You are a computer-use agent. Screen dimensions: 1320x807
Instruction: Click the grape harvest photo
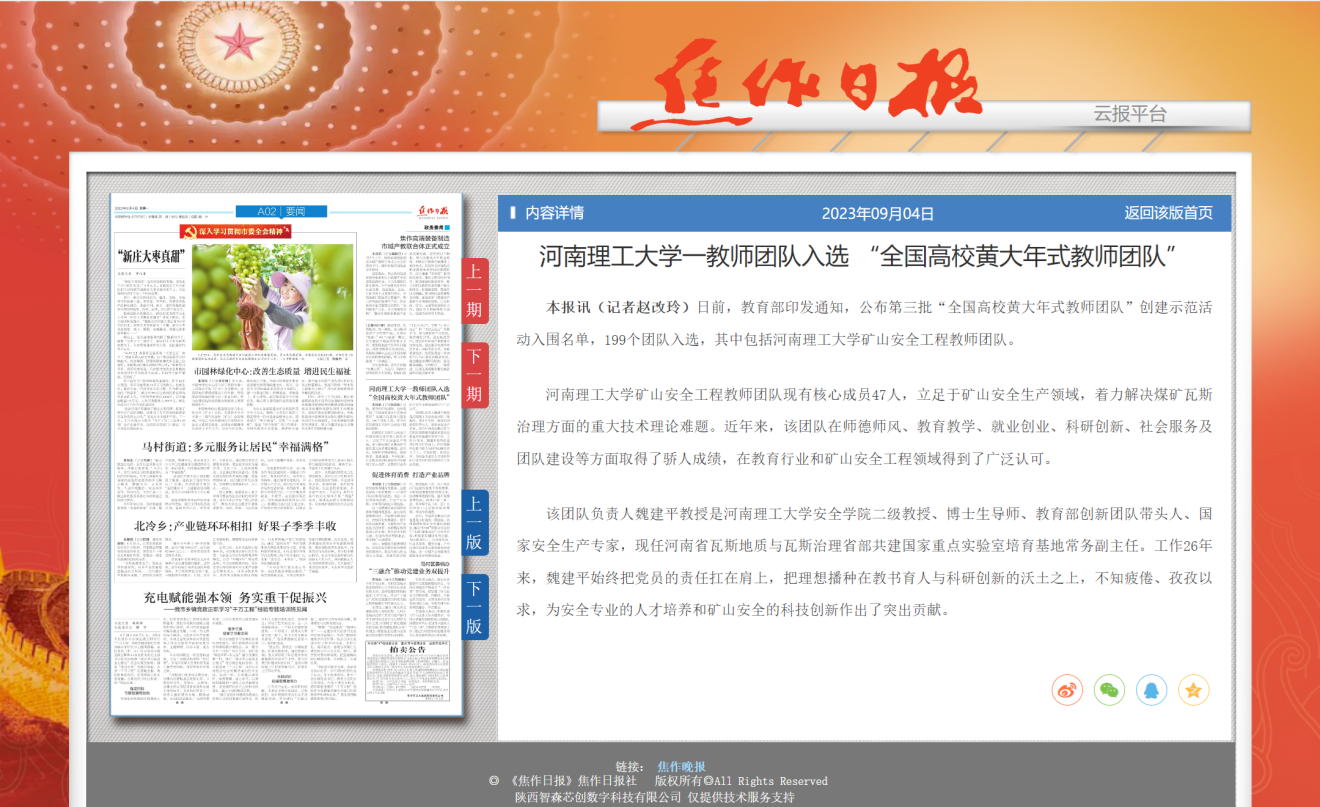coord(273,295)
